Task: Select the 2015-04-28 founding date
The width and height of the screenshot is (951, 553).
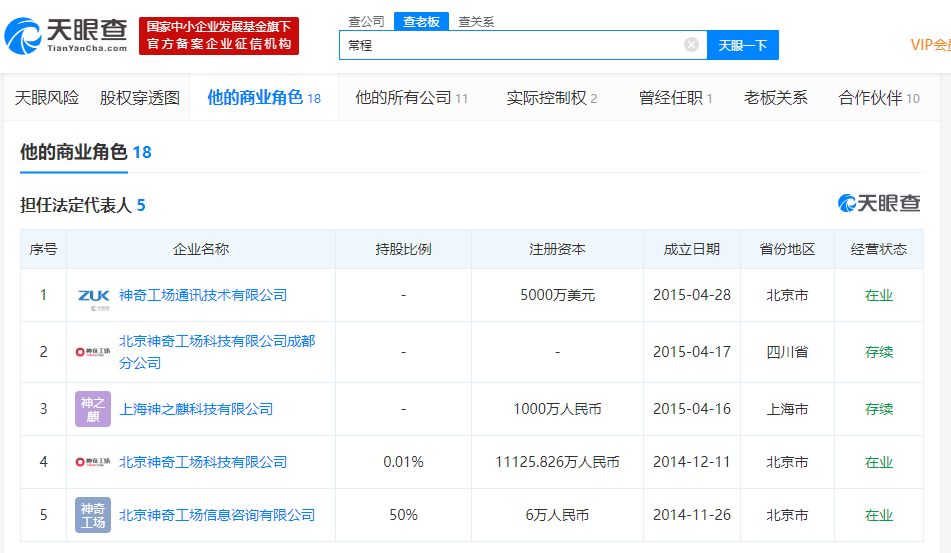Action: pos(691,295)
